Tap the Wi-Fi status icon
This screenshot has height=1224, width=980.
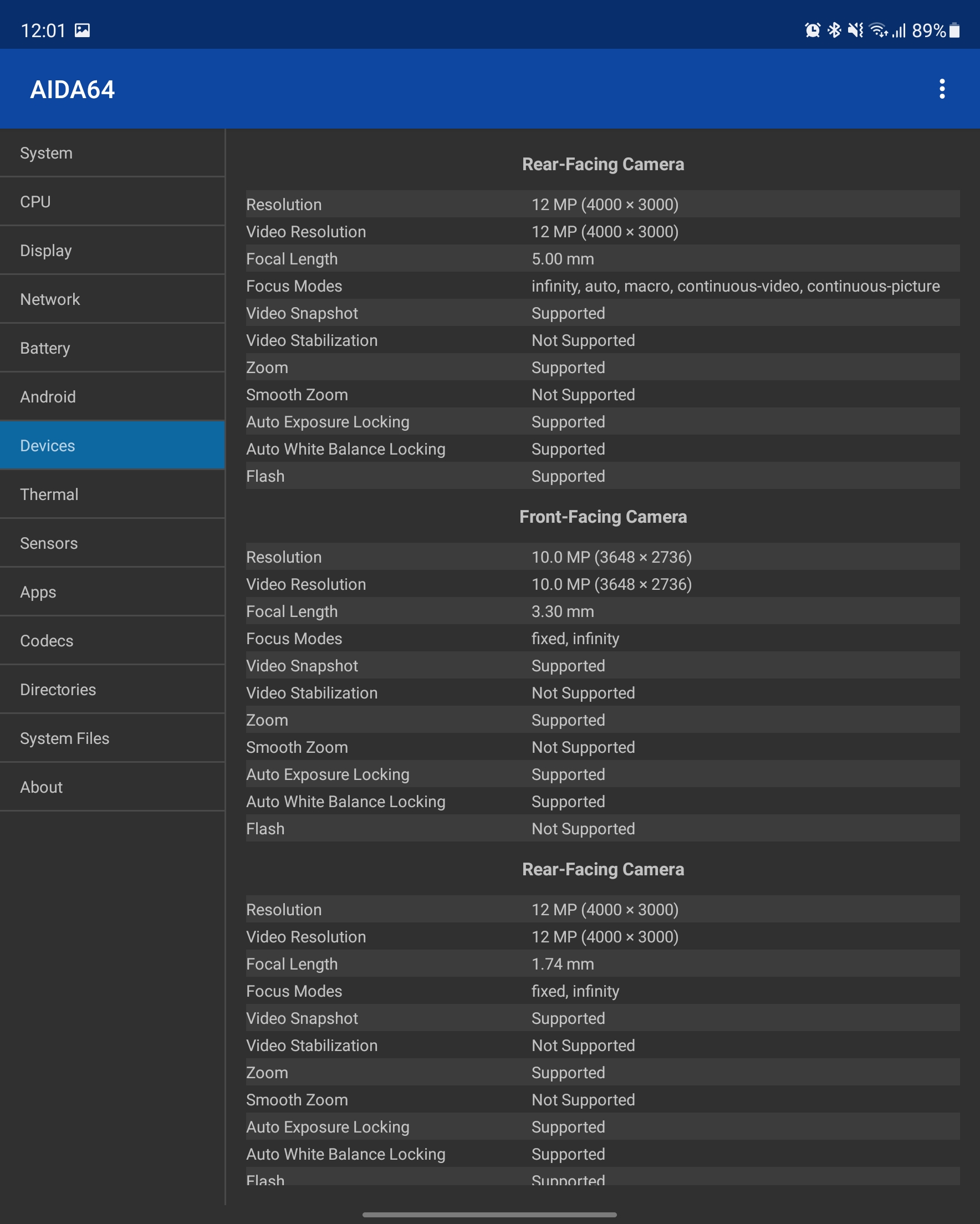point(879,30)
